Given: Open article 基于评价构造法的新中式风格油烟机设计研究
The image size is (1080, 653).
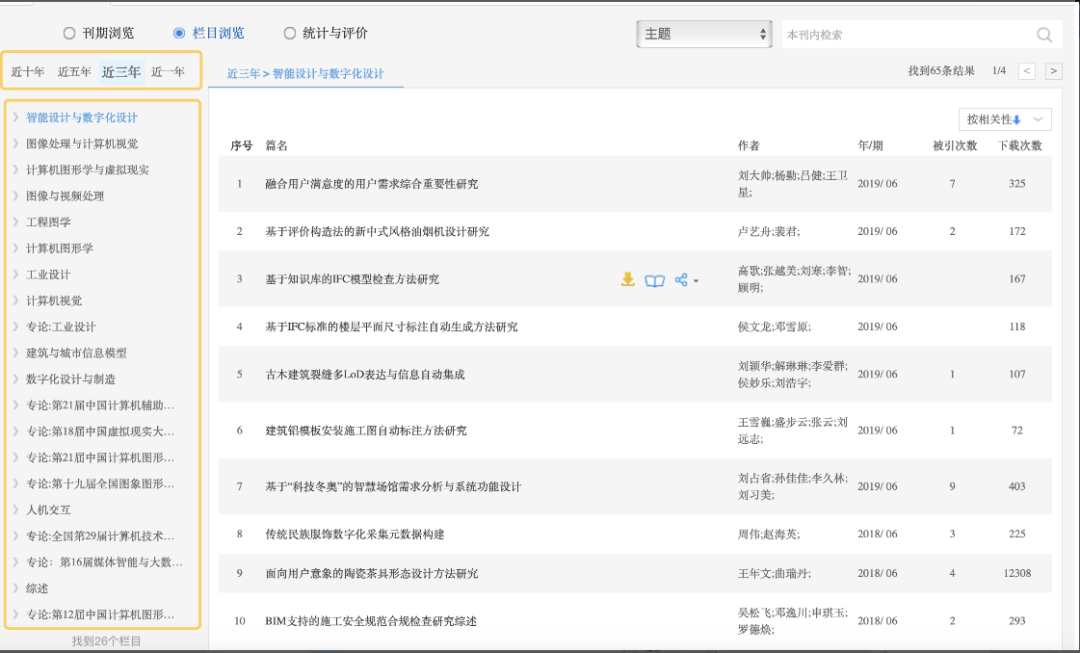Looking at the screenshot, I should tap(377, 231).
